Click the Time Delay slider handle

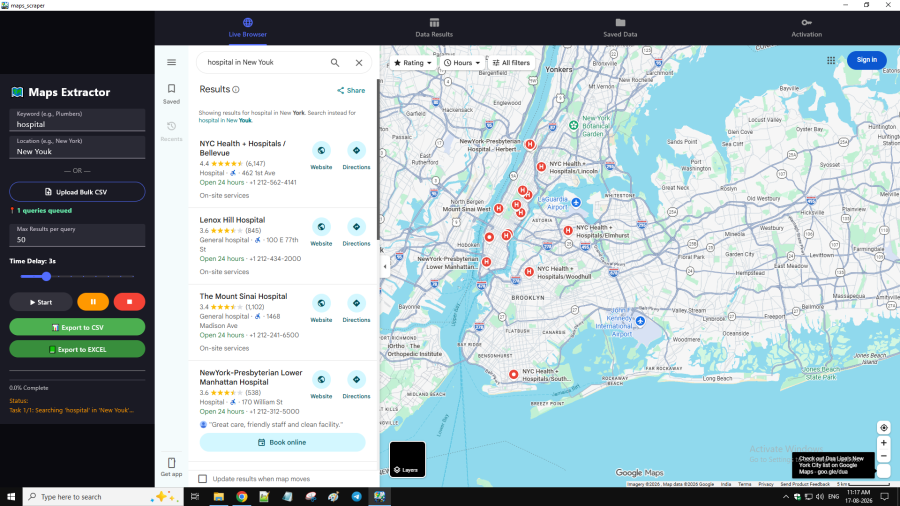point(46,277)
